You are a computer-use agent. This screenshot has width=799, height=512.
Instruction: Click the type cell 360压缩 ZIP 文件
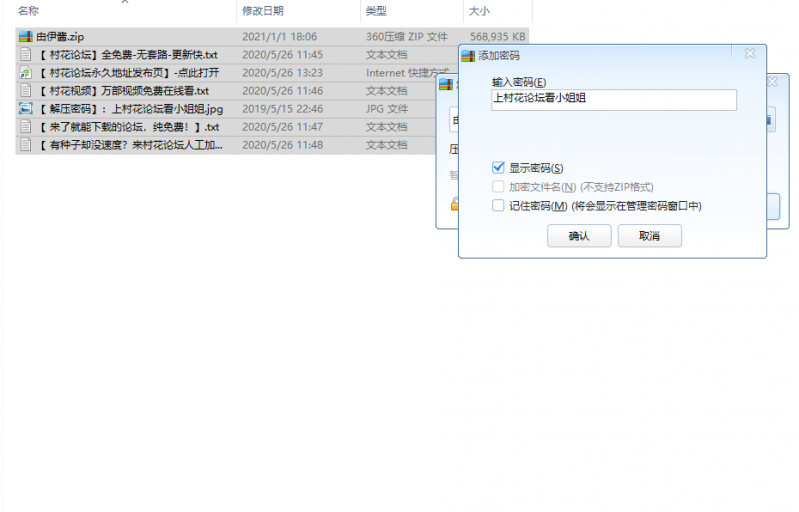407,37
